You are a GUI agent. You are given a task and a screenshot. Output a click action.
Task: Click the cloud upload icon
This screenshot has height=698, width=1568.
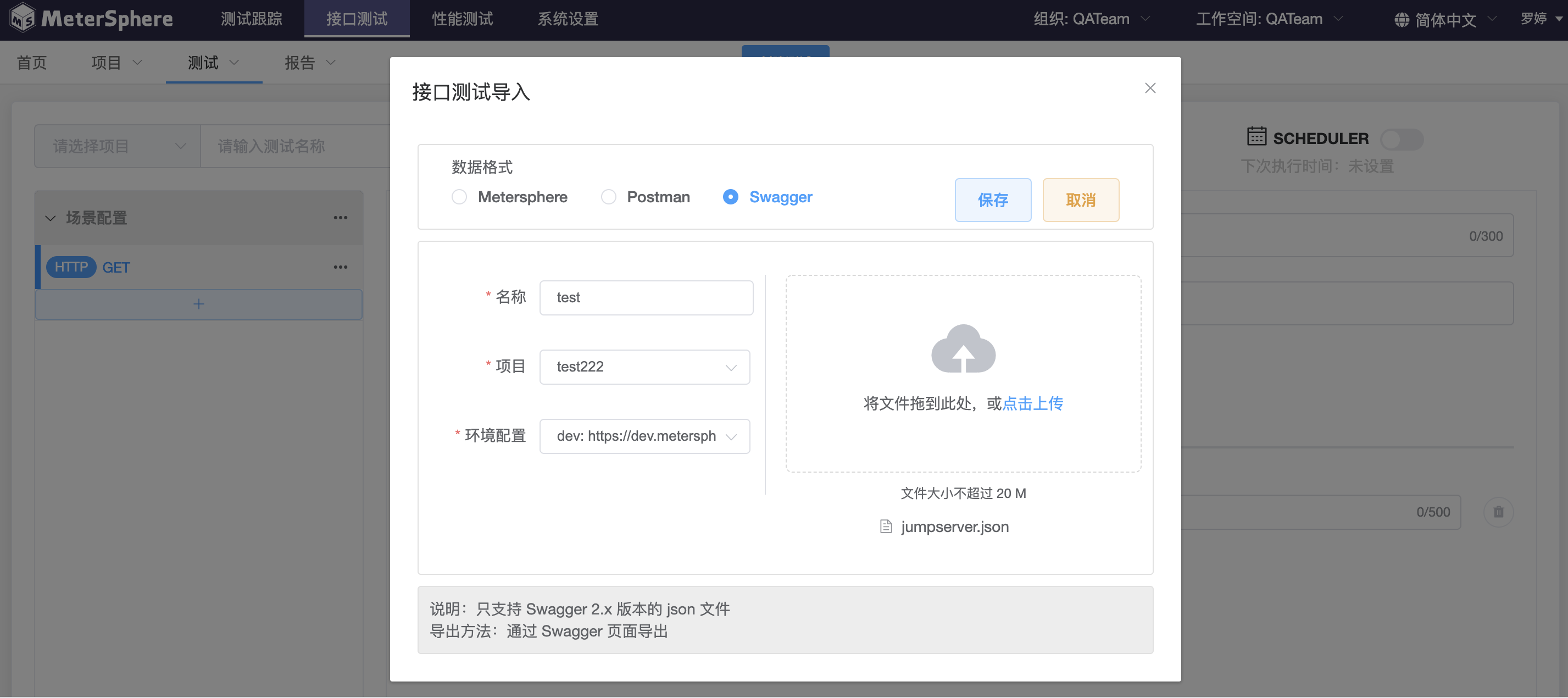coord(963,348)
